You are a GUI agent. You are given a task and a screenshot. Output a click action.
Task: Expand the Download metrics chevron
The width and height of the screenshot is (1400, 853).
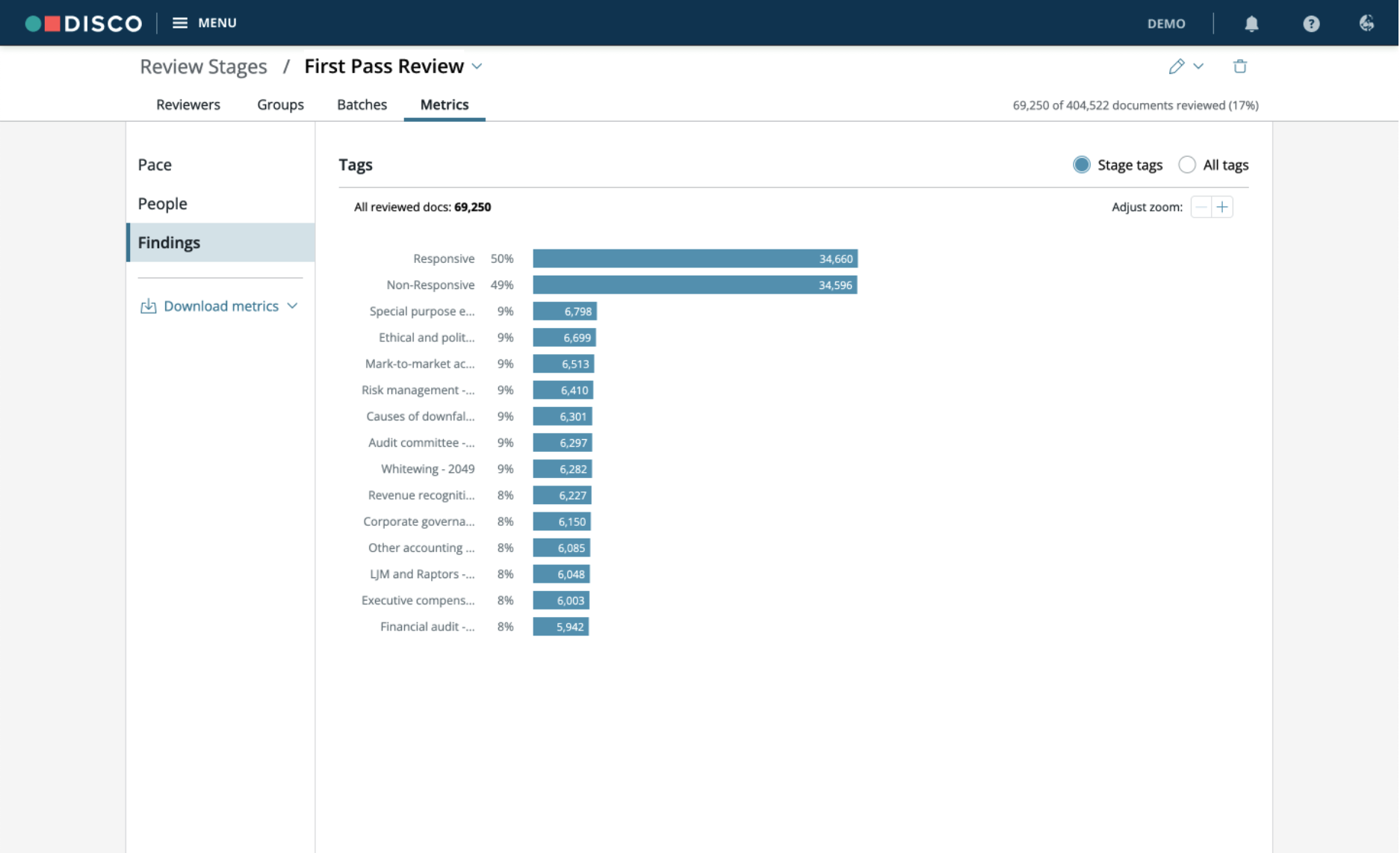tap(292, 306)
